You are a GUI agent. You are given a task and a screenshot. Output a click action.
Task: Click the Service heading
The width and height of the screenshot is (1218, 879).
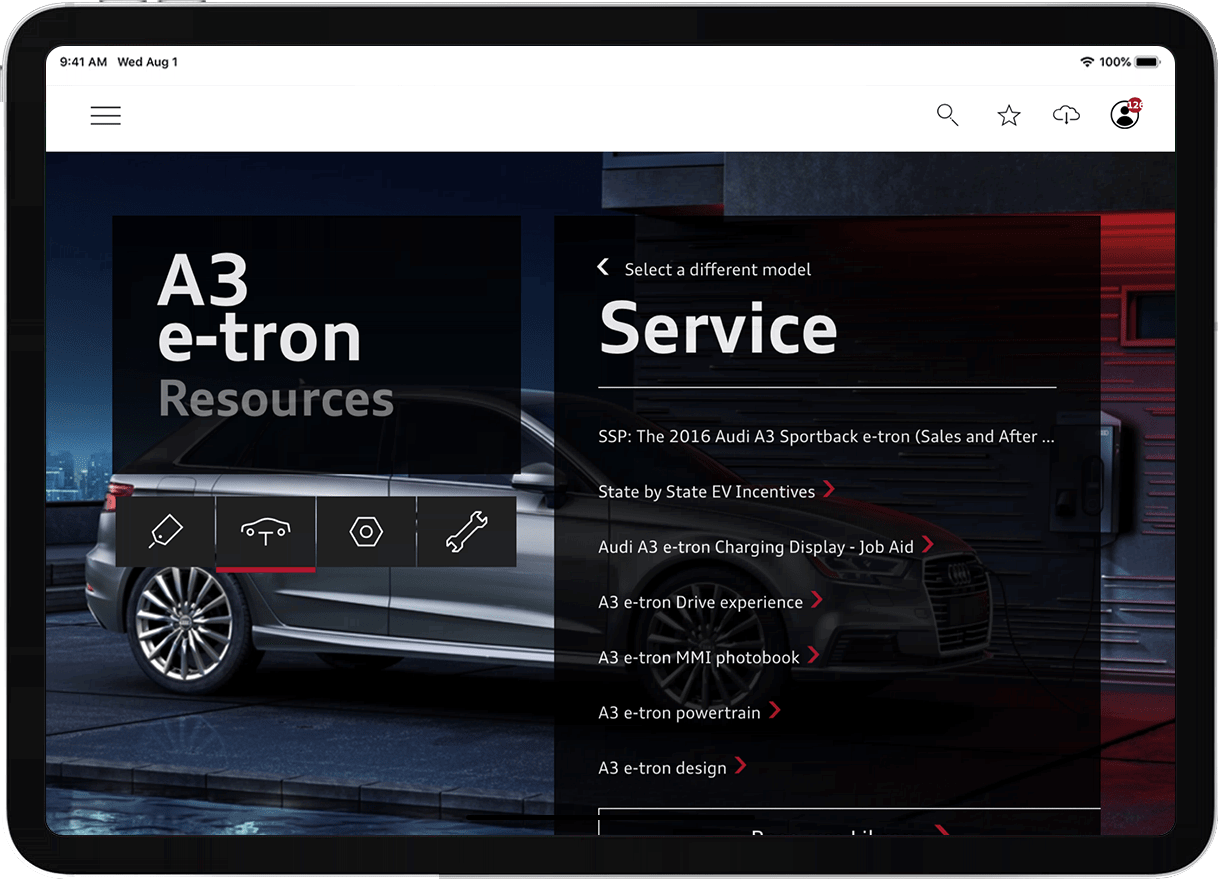(718, 329)
